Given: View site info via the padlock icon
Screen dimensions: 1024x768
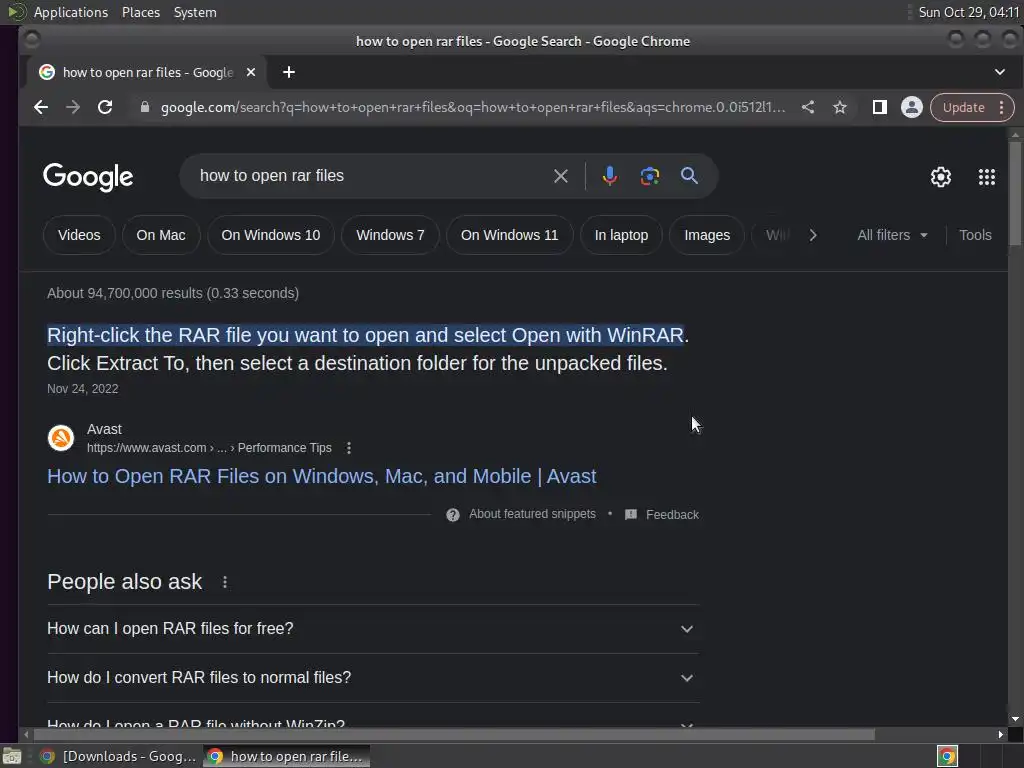Looking at the screenshot, I should click(145, 107).
